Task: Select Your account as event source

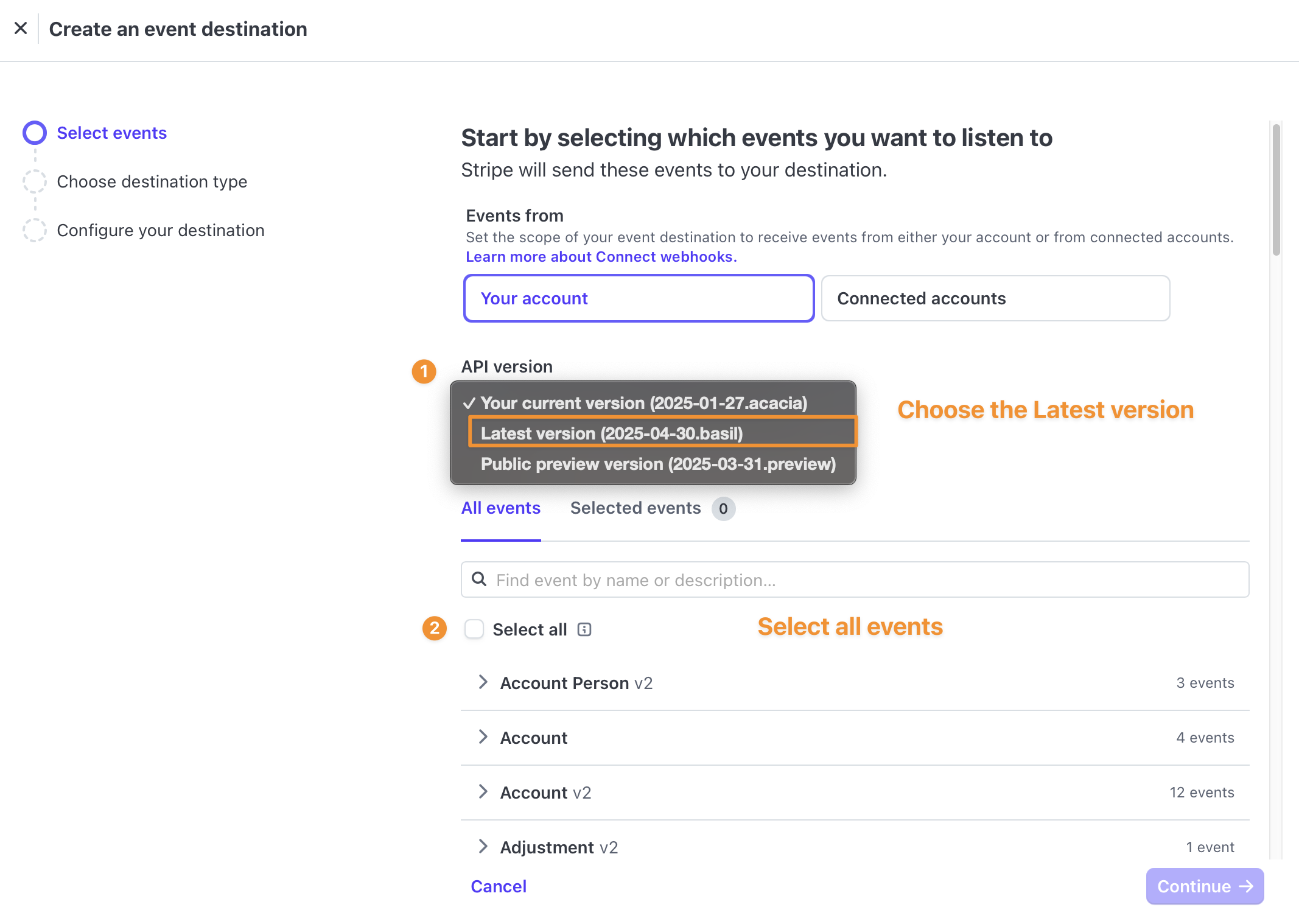Action: pos(639,298)
